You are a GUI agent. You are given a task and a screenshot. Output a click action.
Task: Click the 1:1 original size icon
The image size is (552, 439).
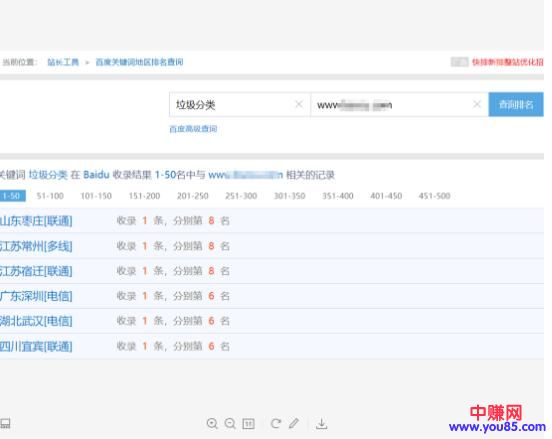[x=249, y=424]
